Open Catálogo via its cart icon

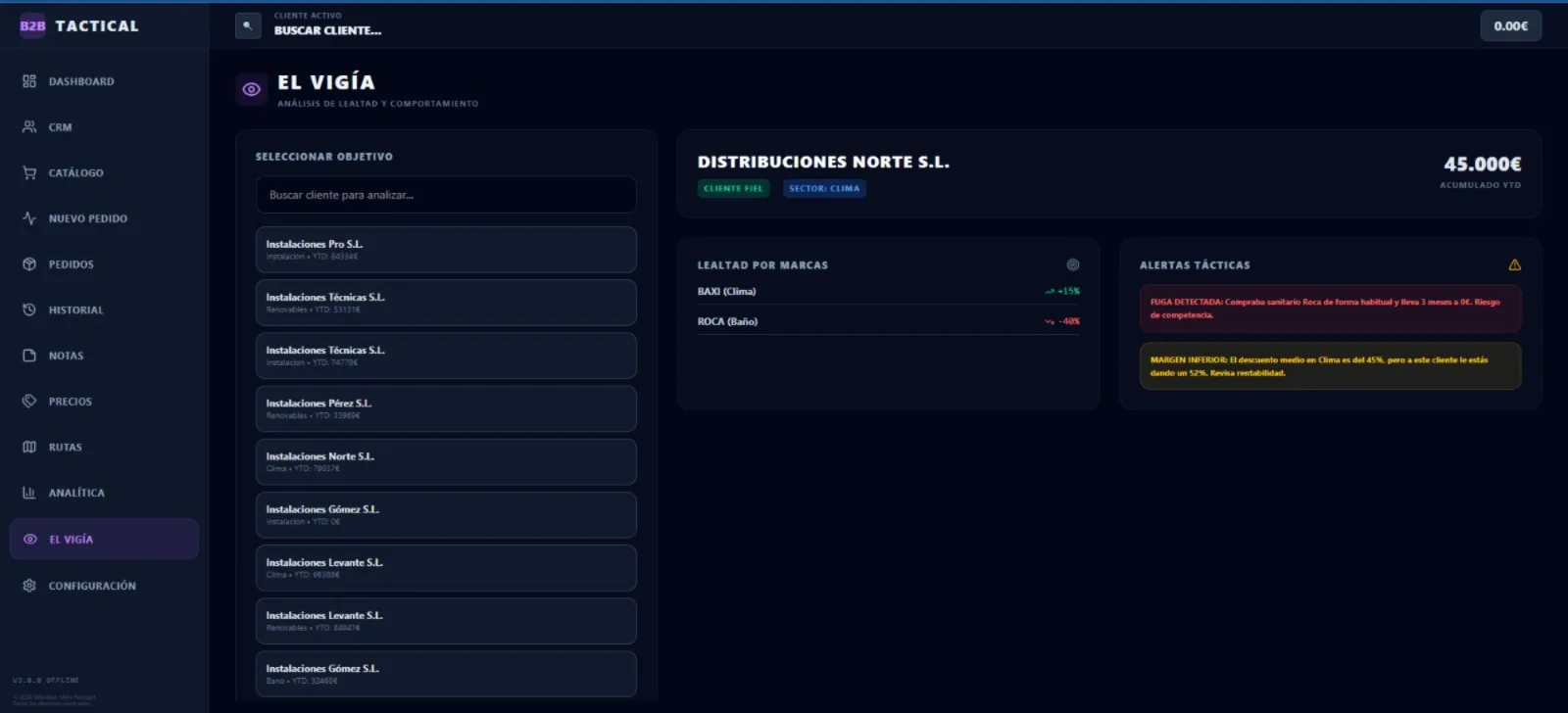tap(29, 172)
